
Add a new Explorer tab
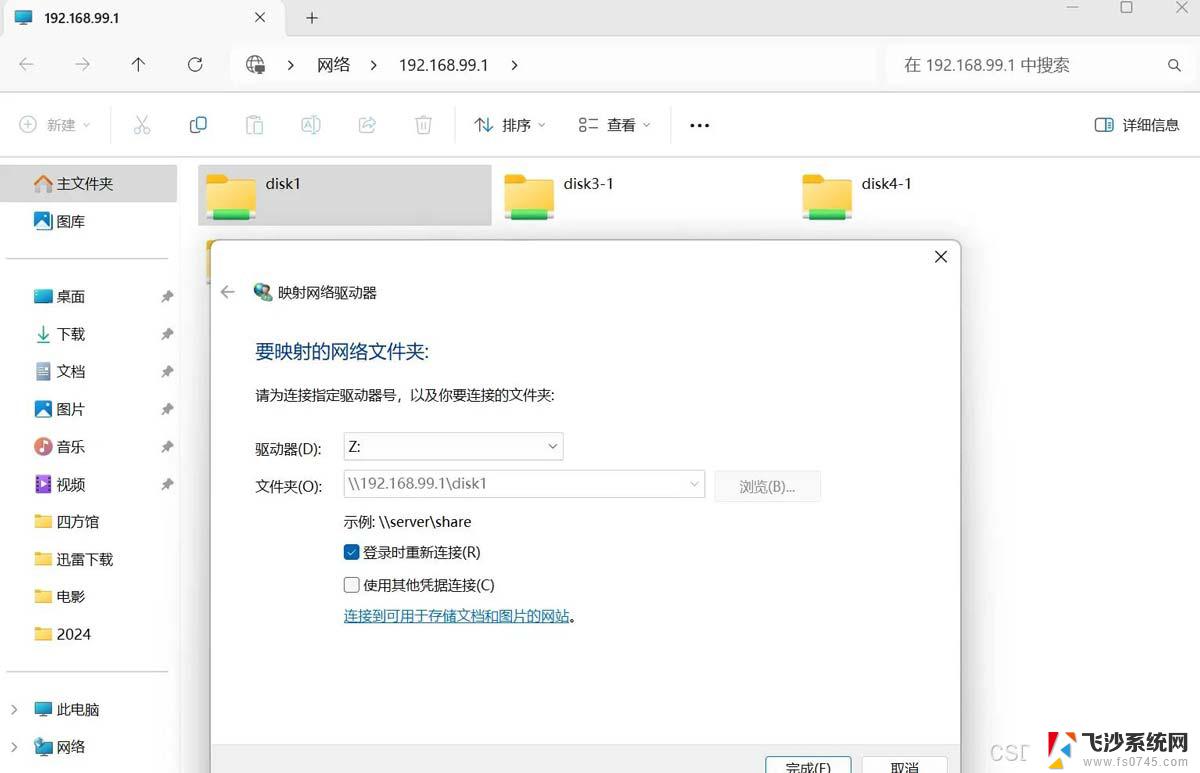312,18
